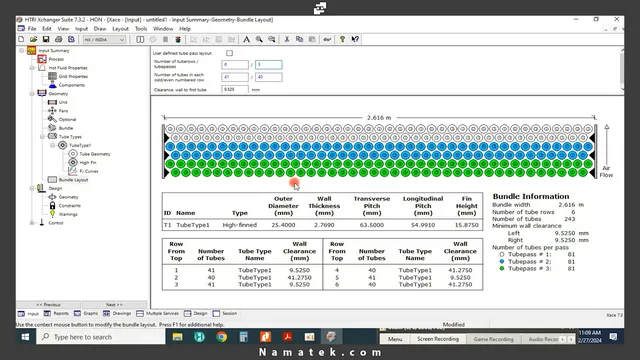
Task: Click the split window panes icon
Action: click(140, 39)
